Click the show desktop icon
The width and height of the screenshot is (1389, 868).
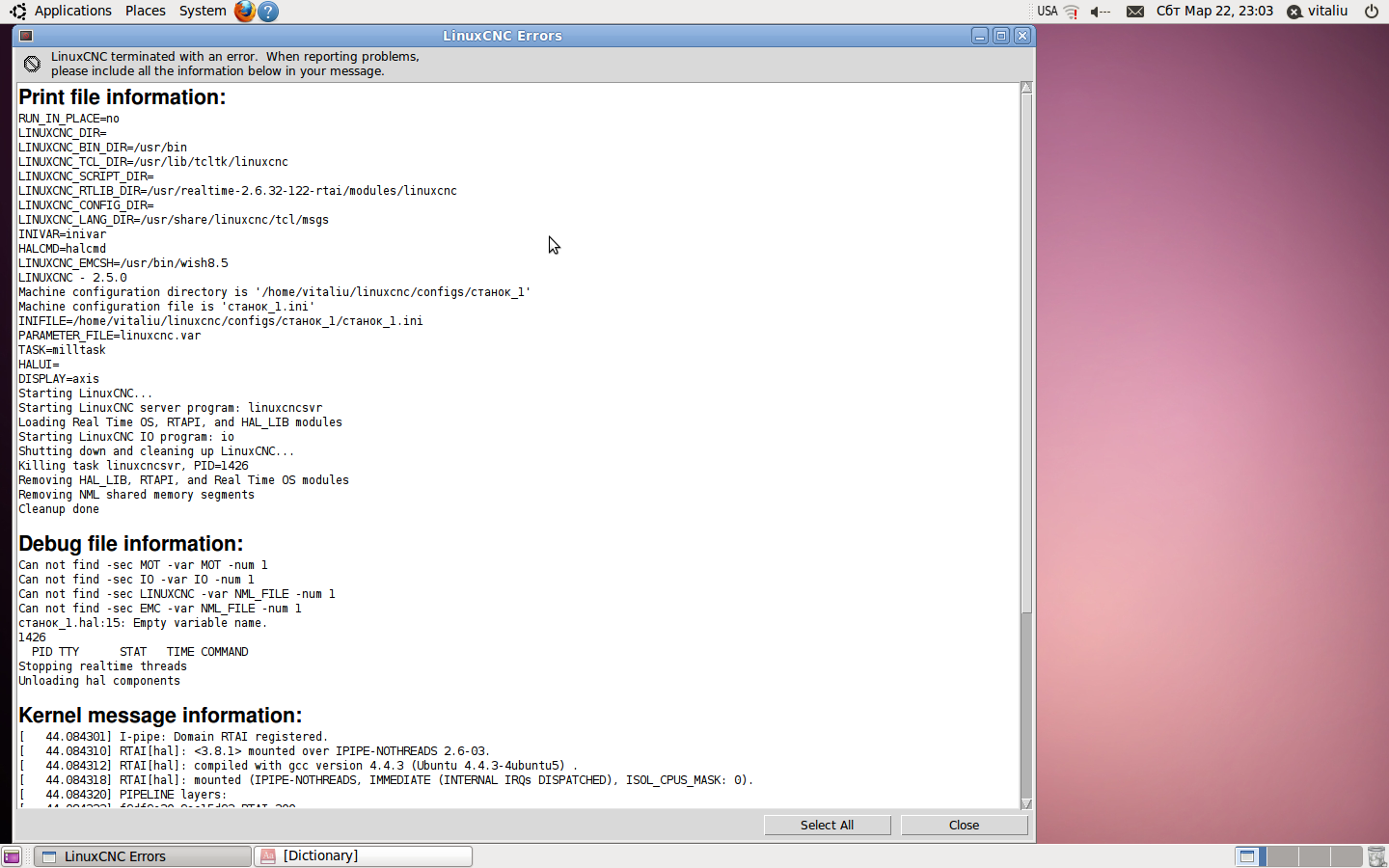[12, 856]
